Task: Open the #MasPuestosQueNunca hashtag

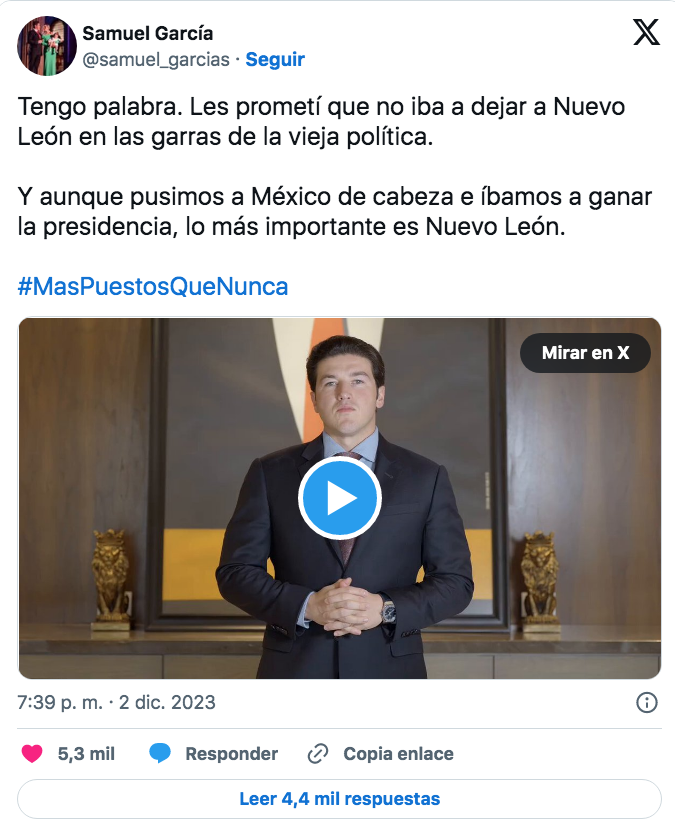Action: pos(153,286)
